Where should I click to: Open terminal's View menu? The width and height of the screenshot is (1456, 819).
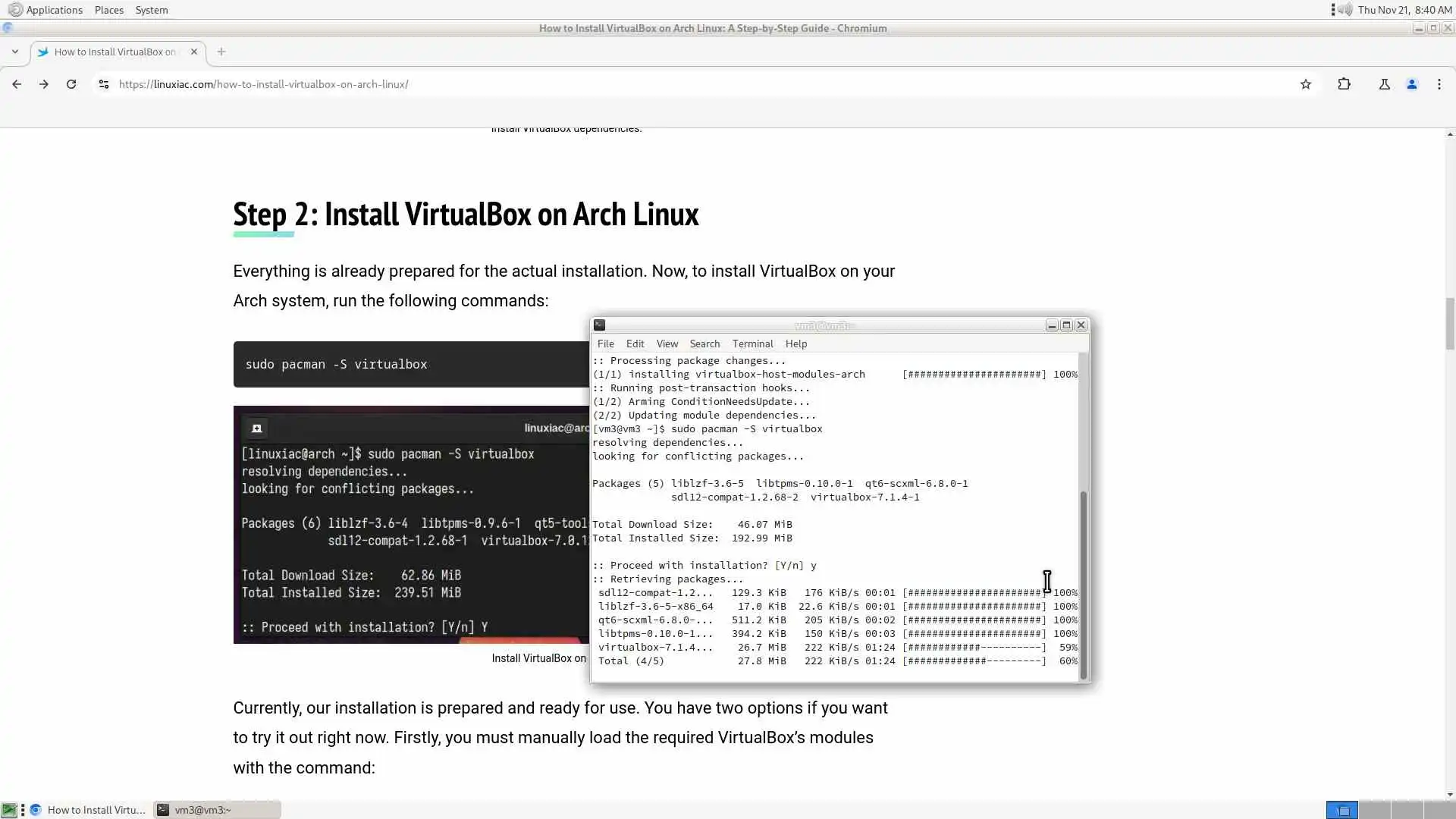pyautogui.click(x=667, y=344)
